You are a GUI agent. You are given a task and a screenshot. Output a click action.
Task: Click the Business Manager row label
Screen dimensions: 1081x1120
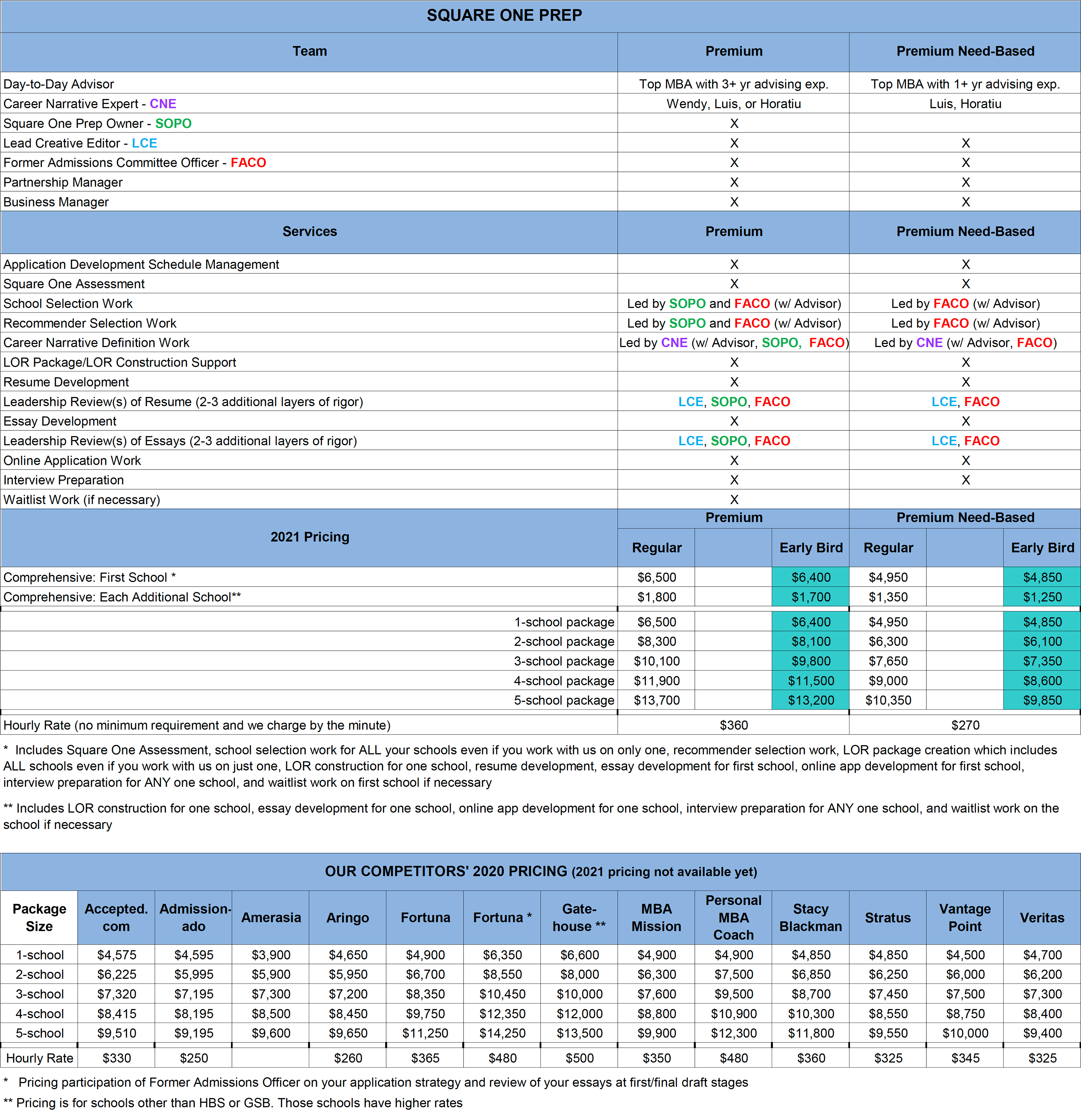click(x=56, y=202)
